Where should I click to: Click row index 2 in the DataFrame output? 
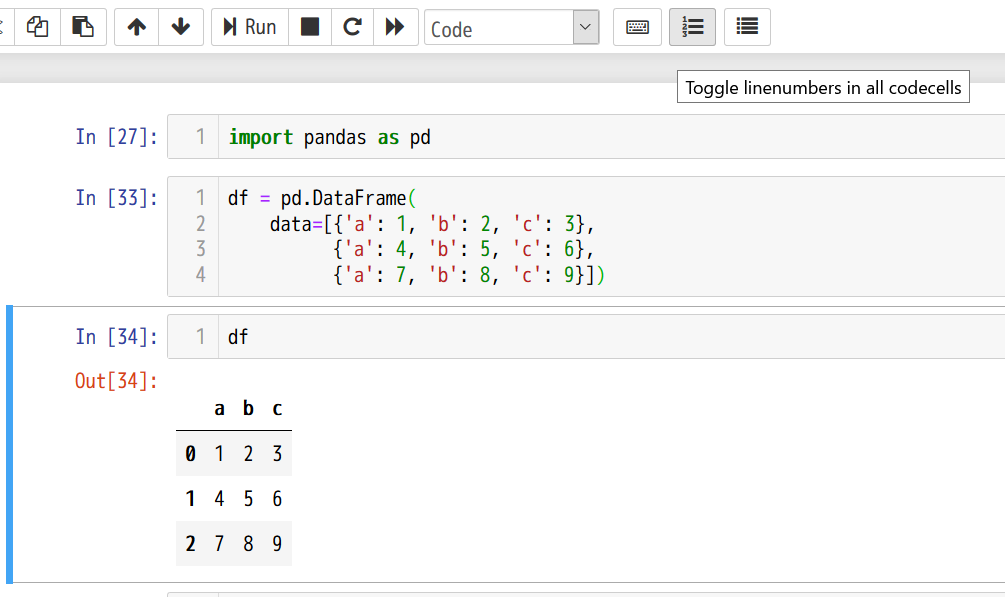(x=191, y=544)
